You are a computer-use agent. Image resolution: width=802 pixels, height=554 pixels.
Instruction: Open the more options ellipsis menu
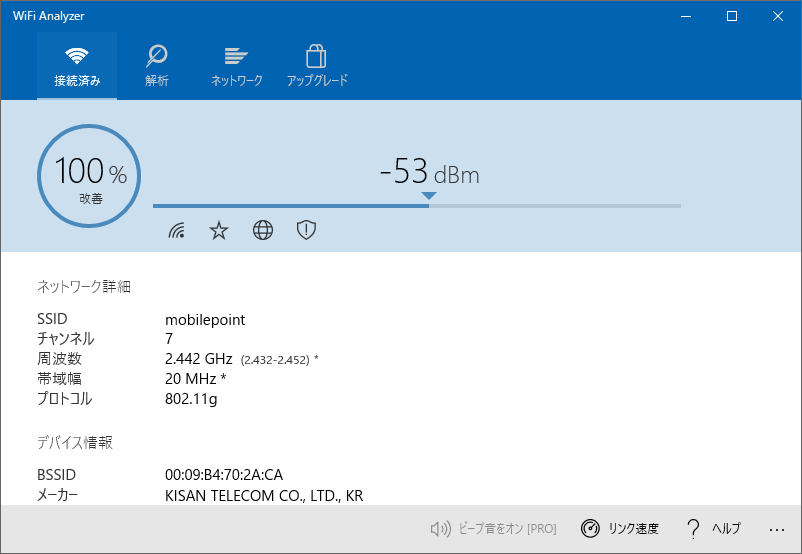click(776, 529)
